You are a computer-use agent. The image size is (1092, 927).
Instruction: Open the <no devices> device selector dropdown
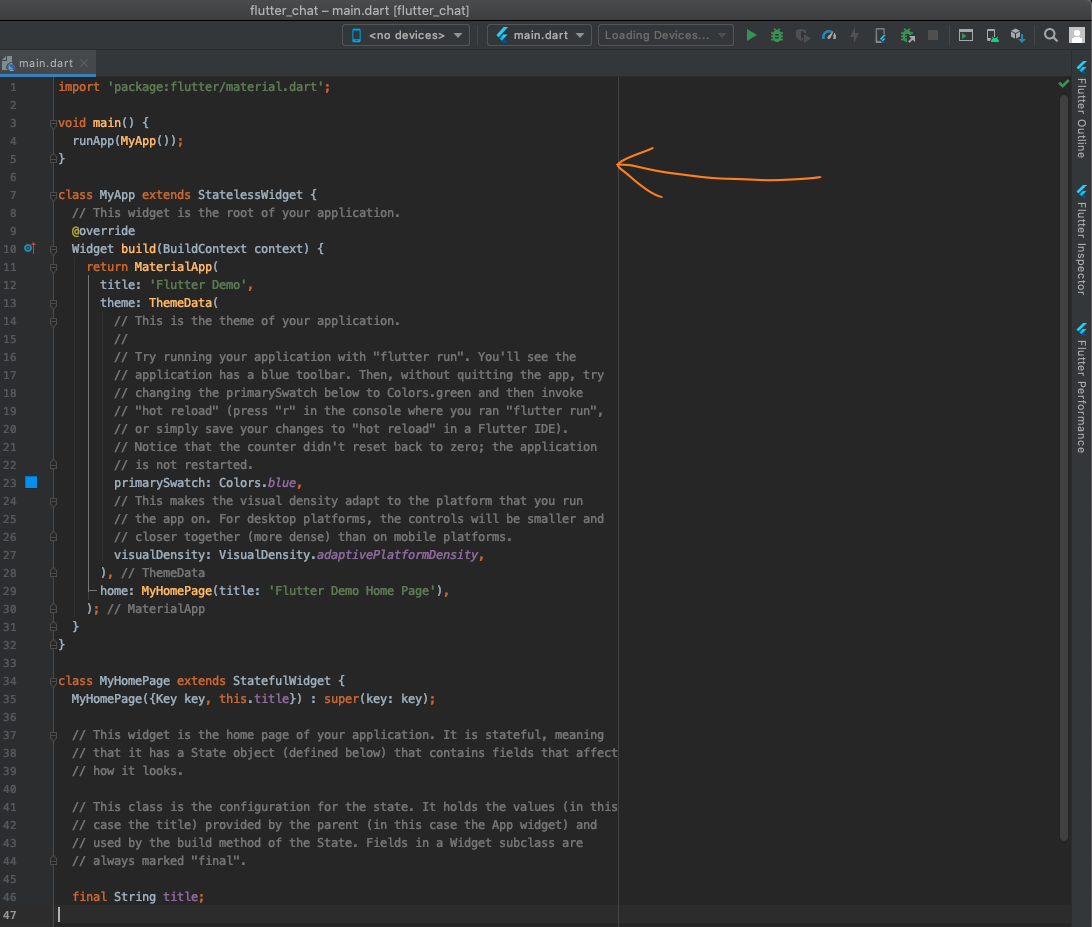(x=406, y=35)
